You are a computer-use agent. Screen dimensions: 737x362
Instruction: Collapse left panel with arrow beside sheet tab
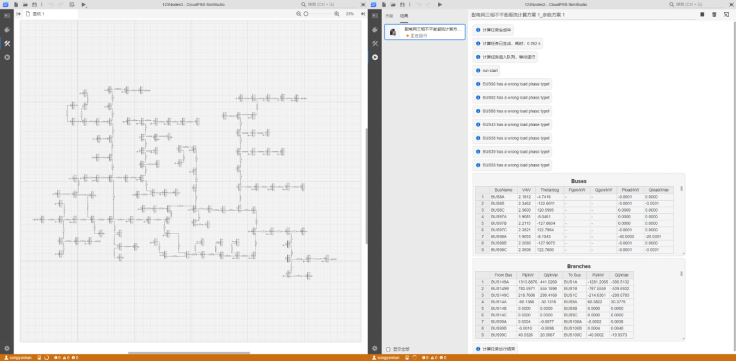pos(19,14)
